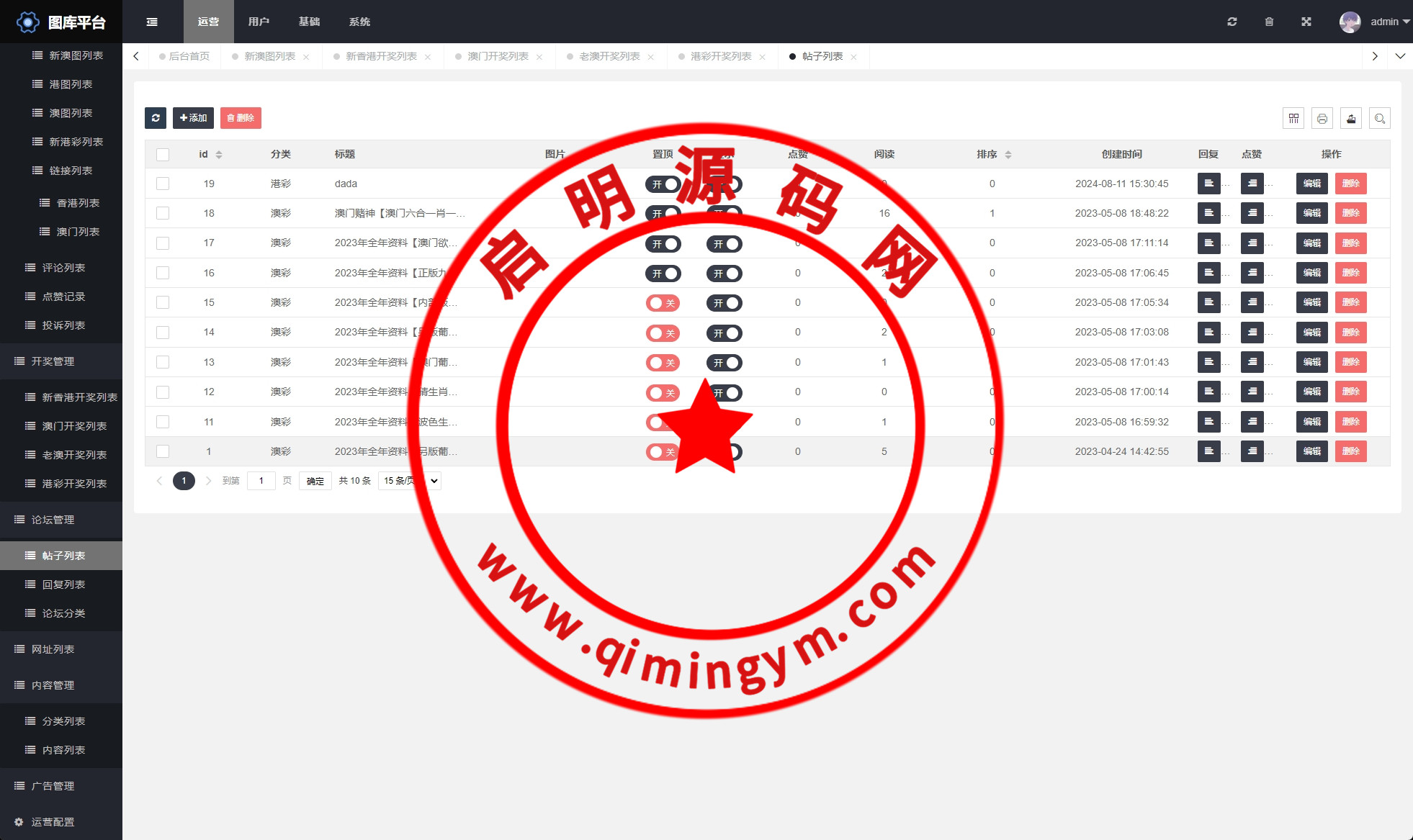Screen dimensions: 1413x840
Task: Enter fullscreen using the expand icon
Action: tap(1306, 22)
